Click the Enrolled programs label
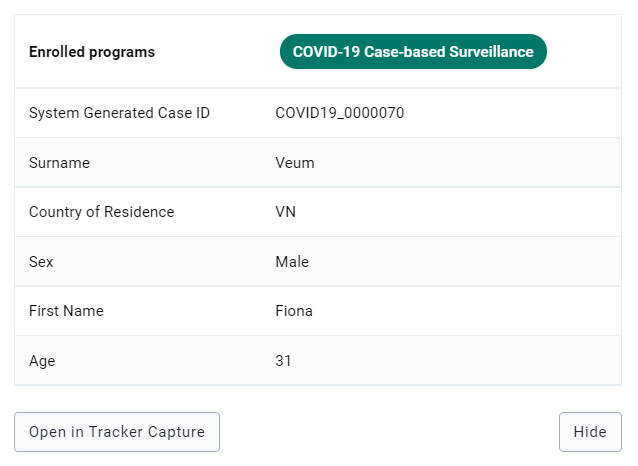638x466 pixels. click(x=92, y=52)
